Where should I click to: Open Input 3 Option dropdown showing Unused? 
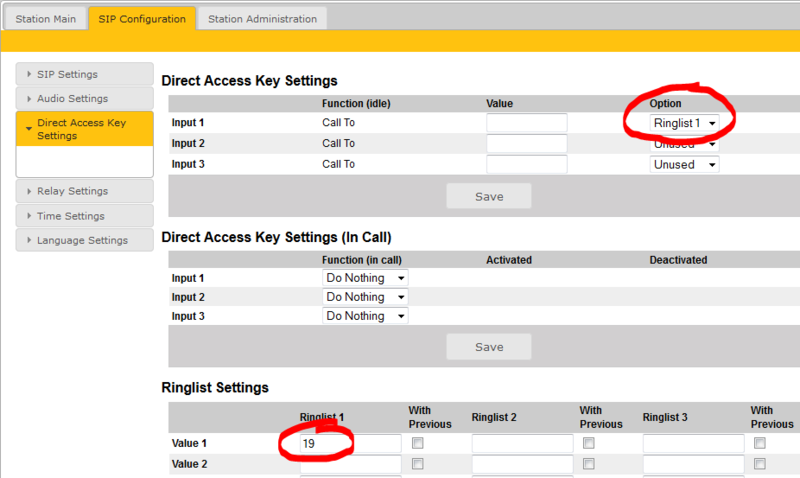[684, 165]
